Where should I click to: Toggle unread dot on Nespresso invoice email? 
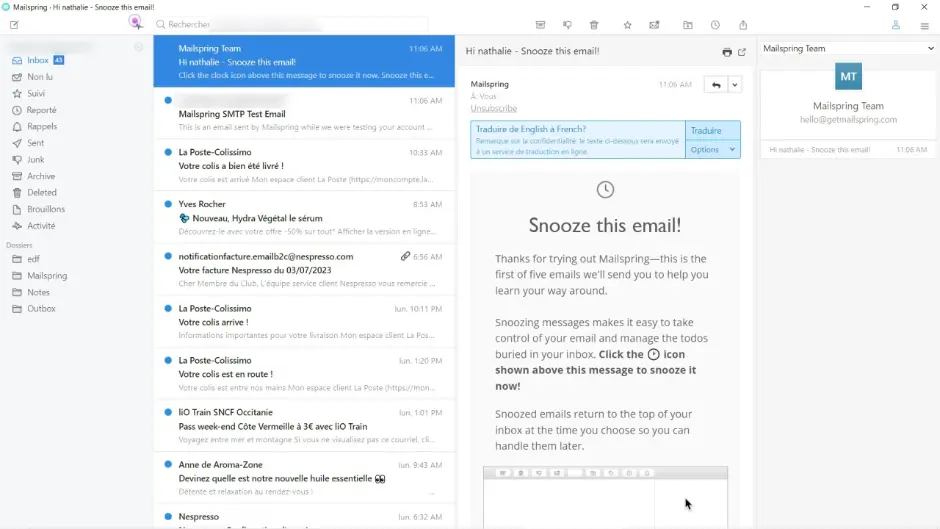pyautogui.click(x=168, y=256)
